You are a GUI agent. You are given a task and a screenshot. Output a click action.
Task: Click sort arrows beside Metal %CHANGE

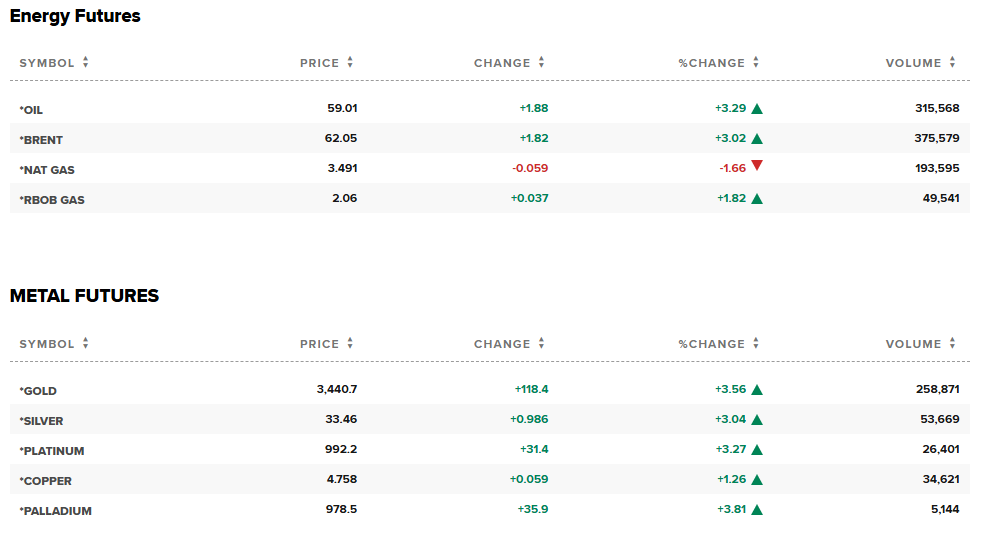point(756,343)
